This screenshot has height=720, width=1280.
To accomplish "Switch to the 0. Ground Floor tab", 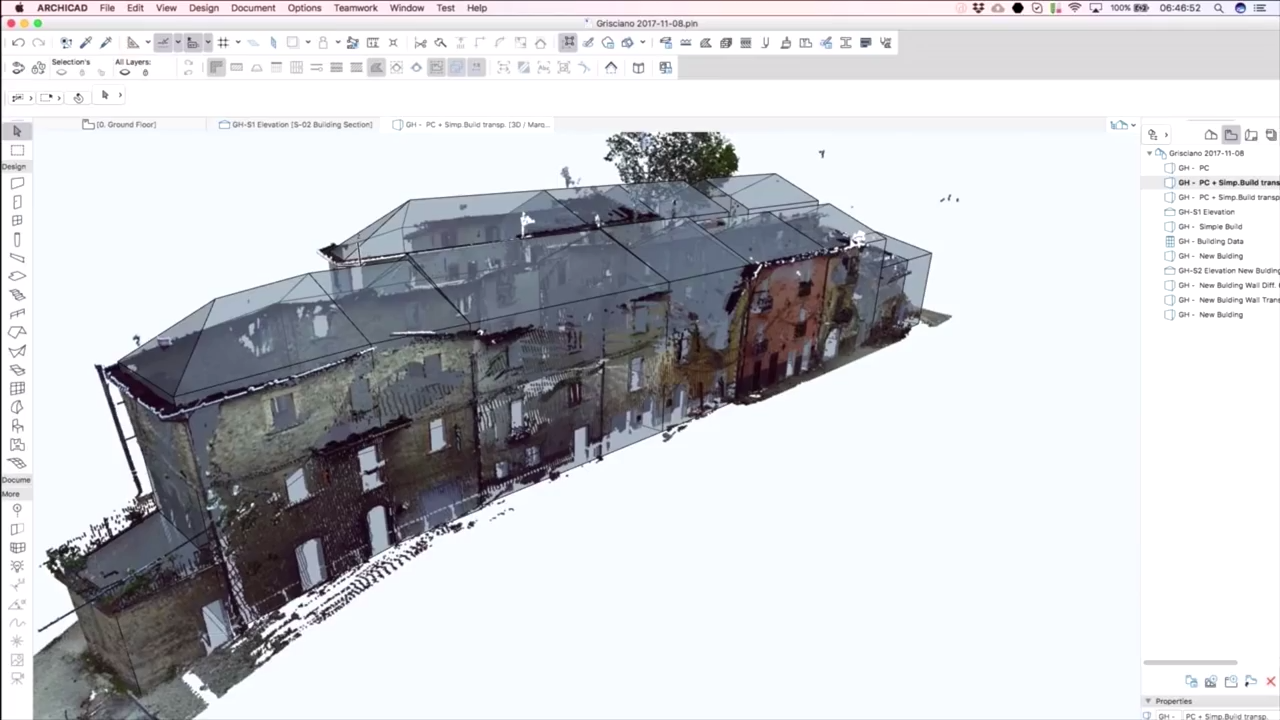I will point(125,124).
